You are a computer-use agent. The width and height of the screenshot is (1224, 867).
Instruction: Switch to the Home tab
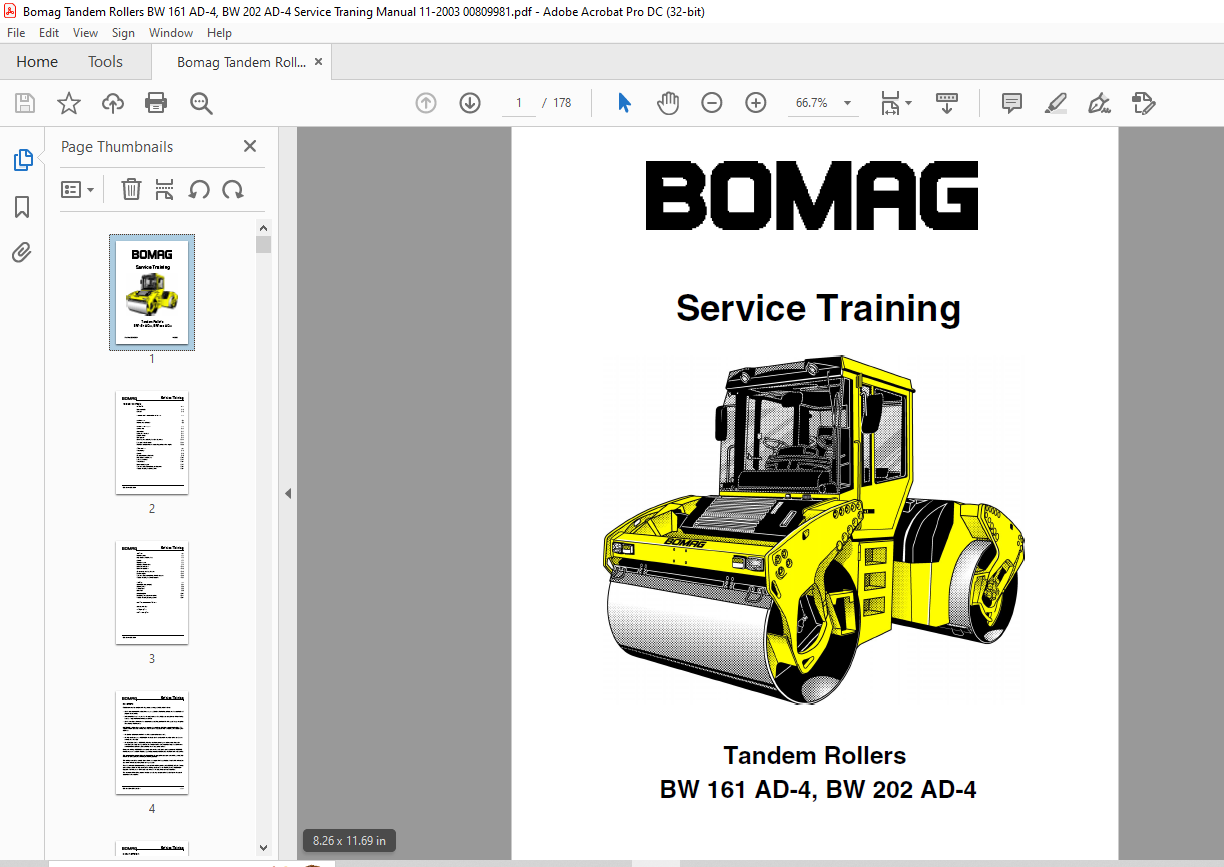37,62
